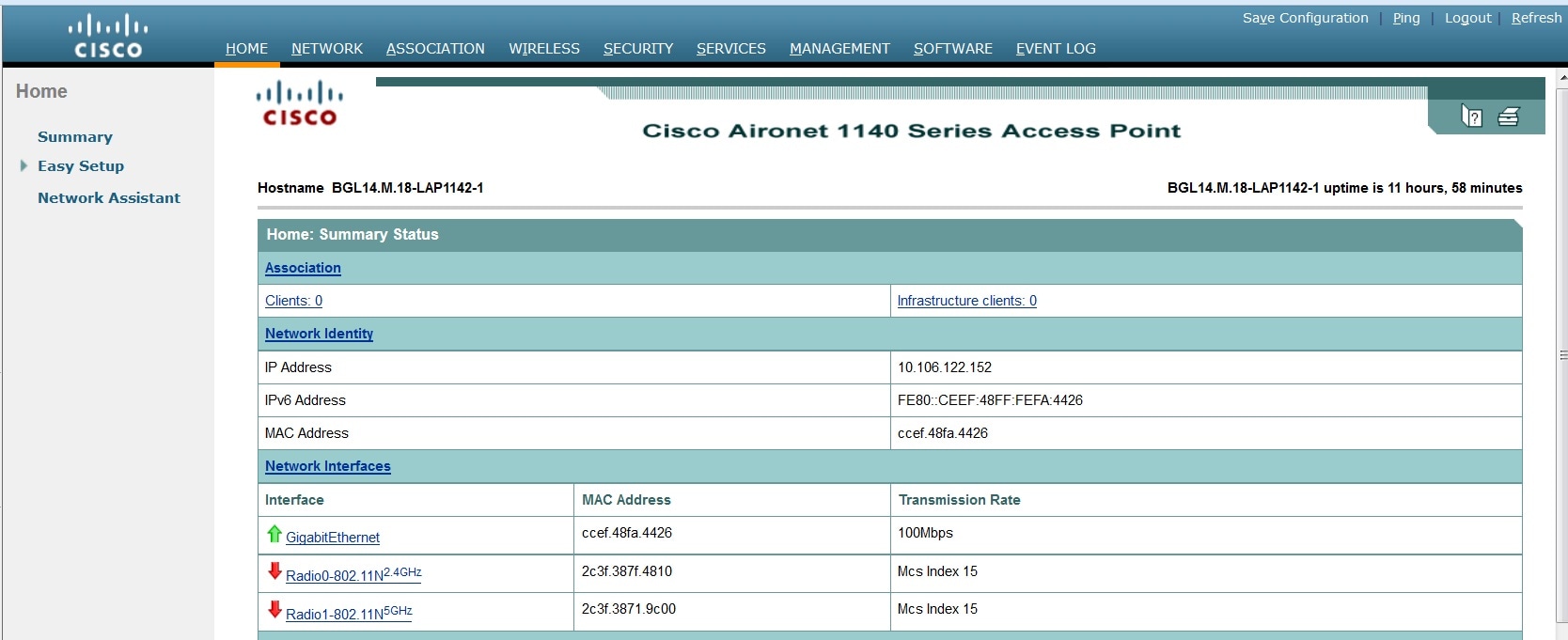Open the SECURITY menu

click(x=638, y=49)
